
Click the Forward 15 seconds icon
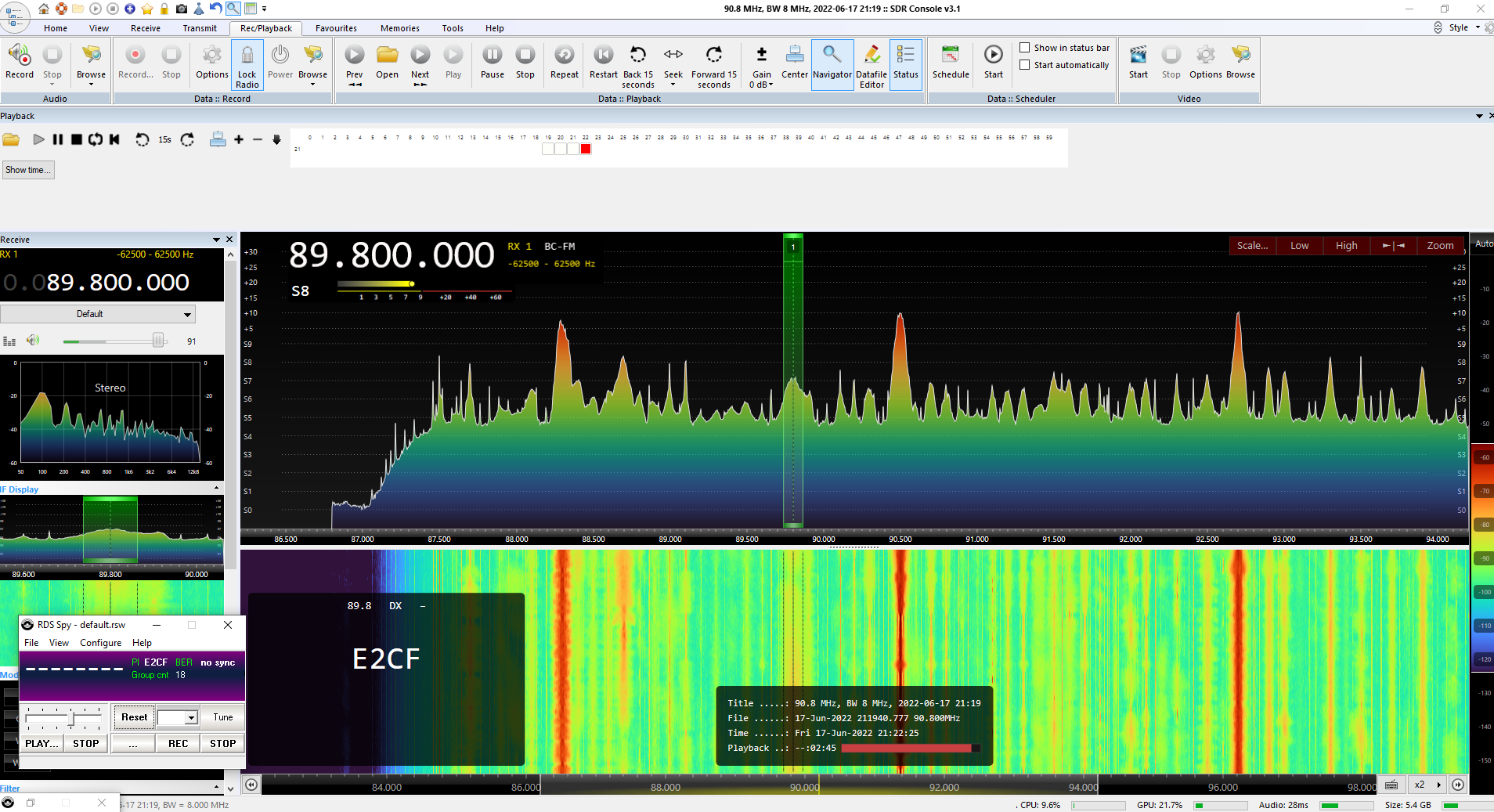(713, 55)
